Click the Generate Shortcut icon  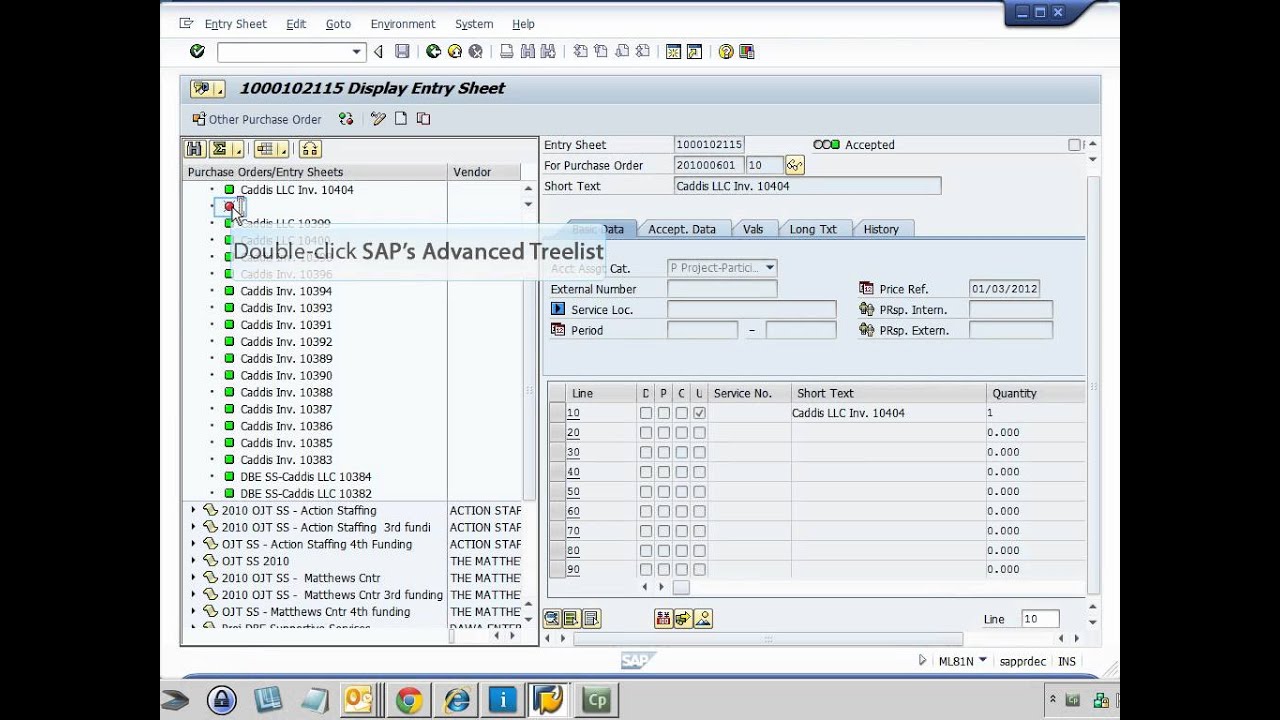coord(695,51)
